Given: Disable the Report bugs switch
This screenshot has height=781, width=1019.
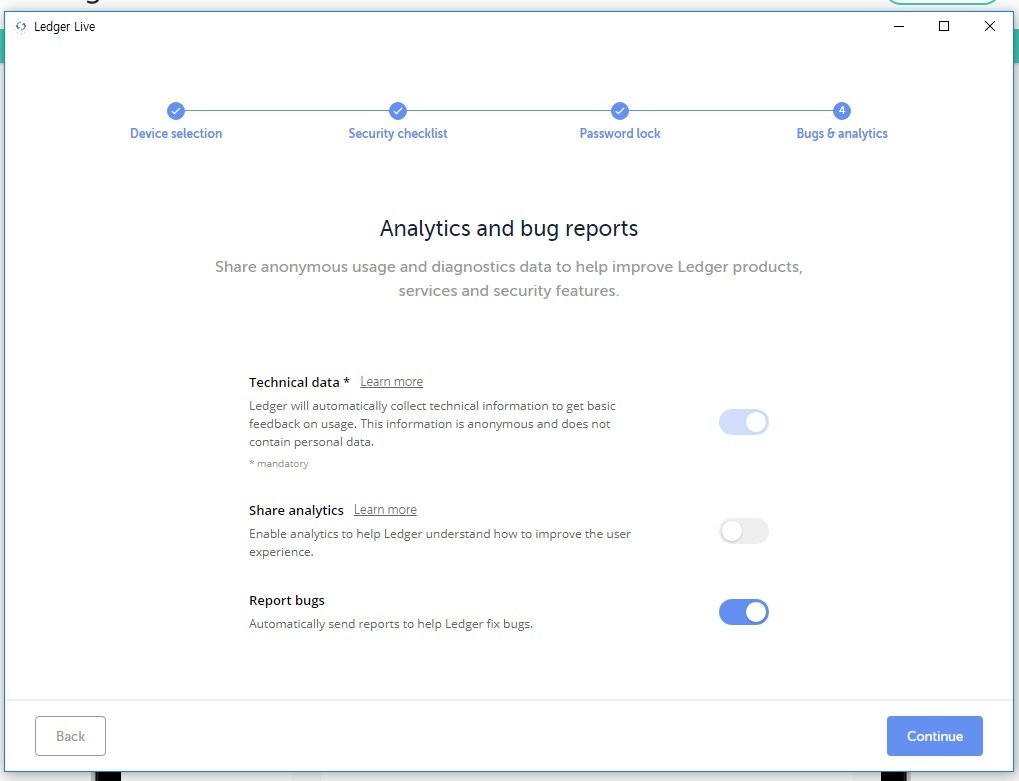Looking at the screenshot, I should pyautogui.click(x=743, y=612).
